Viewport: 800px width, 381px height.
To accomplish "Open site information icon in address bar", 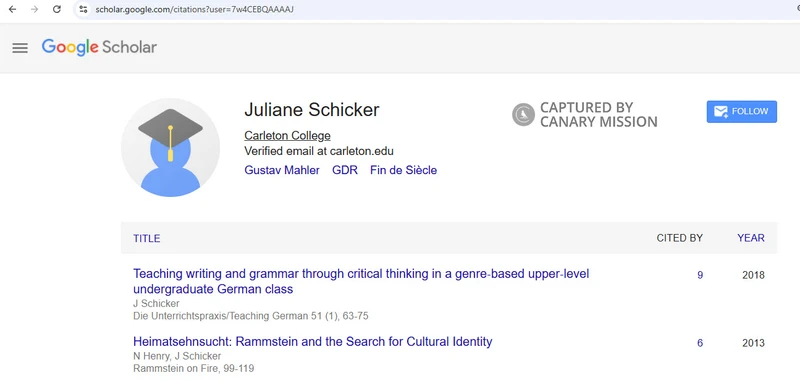I will tap(84, 9).
